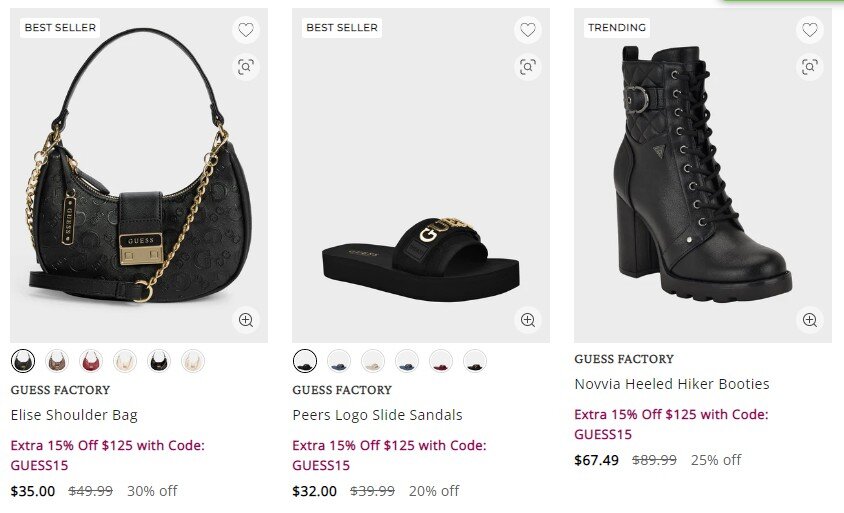
Task: Favorite the Peers Logo Slide Sandals
Action: coord(528,30)
